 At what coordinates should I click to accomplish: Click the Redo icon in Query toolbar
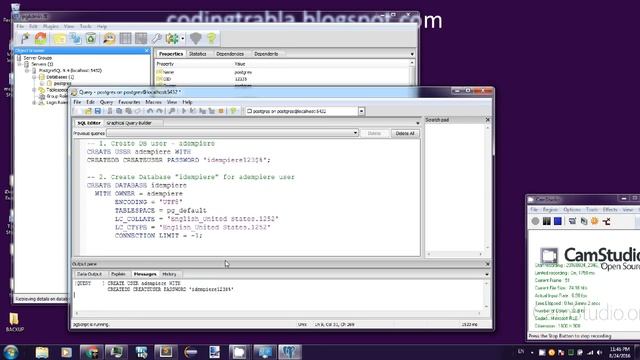[x=160, y=111]
